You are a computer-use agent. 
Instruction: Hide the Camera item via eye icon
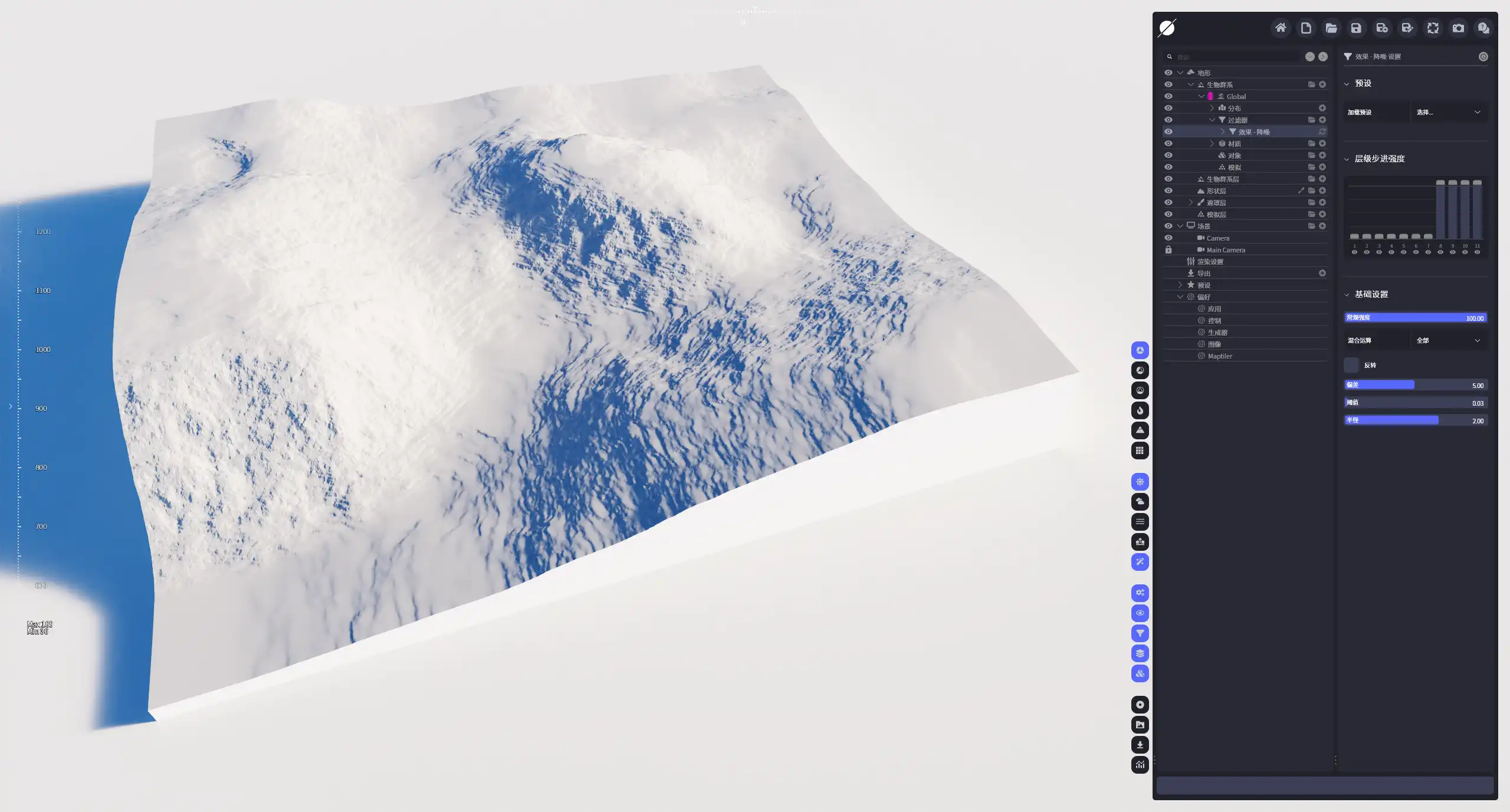coord(1168,238)
